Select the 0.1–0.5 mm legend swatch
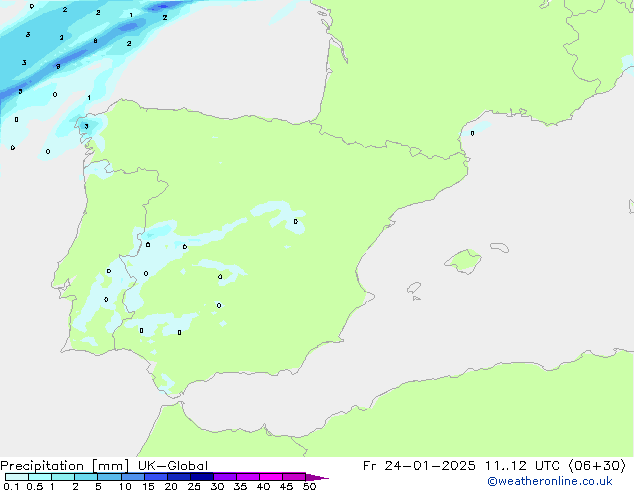 [x=17, y=477]
